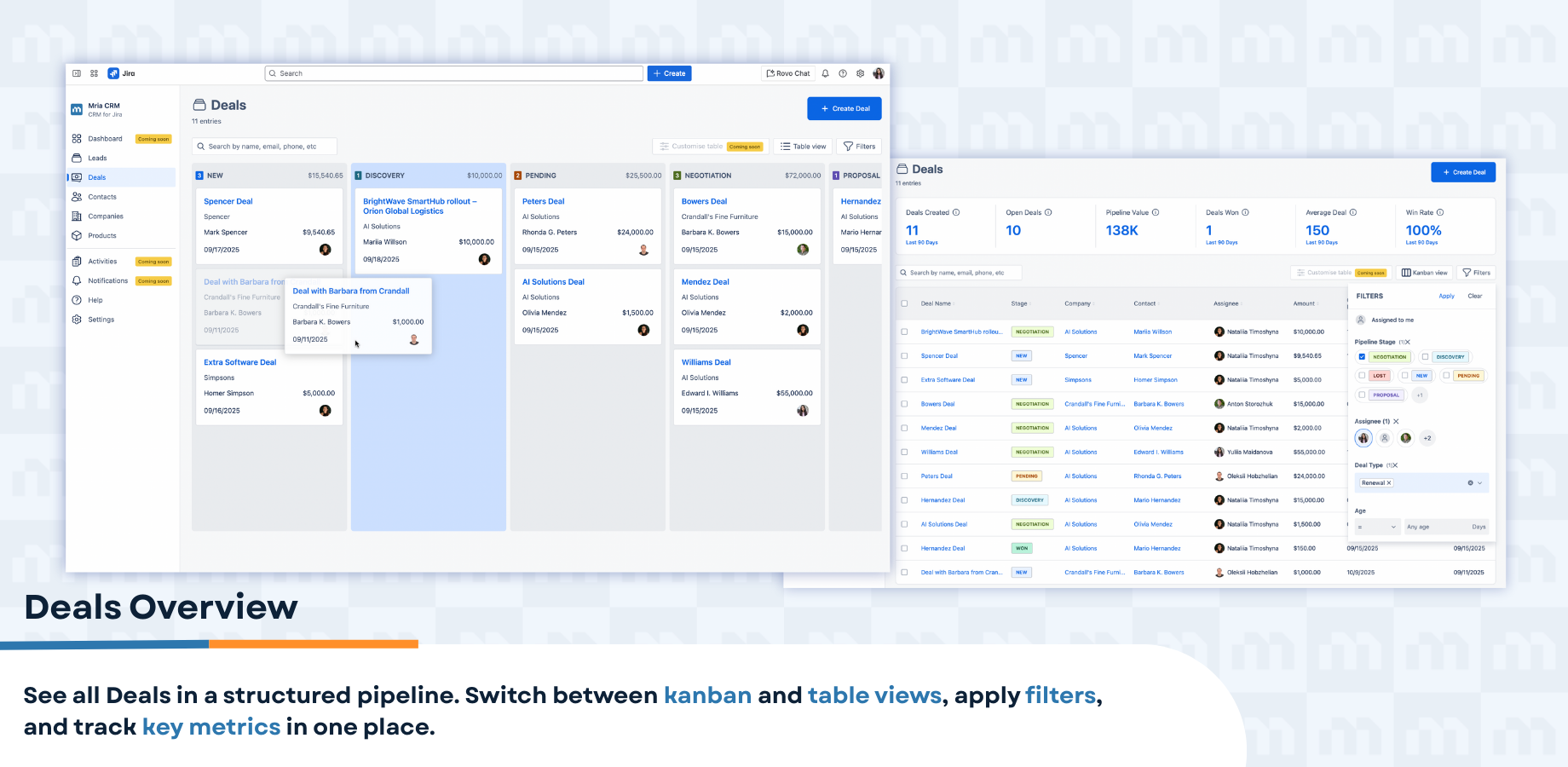The height and width of the screenshot is (767, 1568).
Task: Click the Any age input field
Action: tap(1446, 527)
